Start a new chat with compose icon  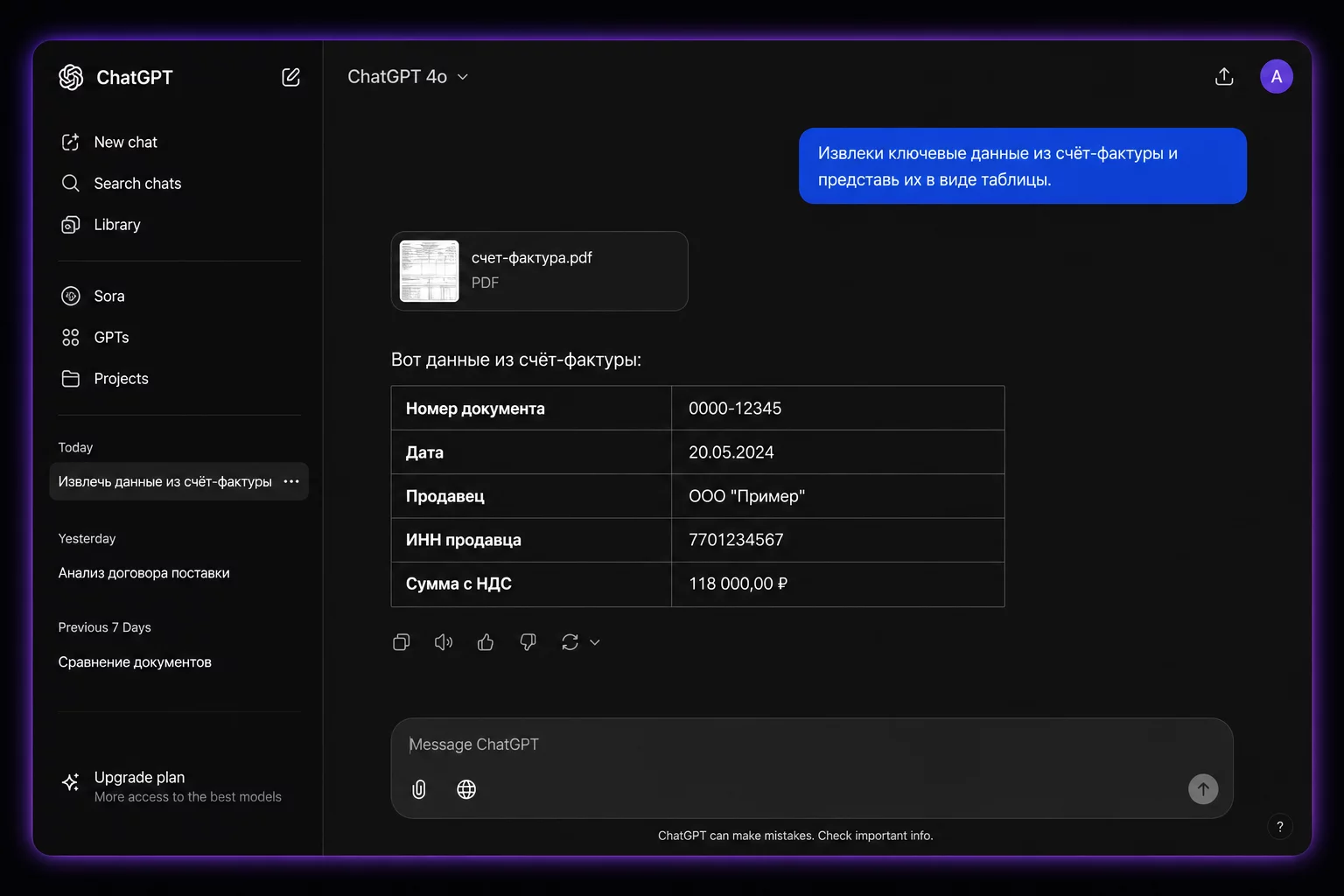pyautogui.click(x=291, y=77)
